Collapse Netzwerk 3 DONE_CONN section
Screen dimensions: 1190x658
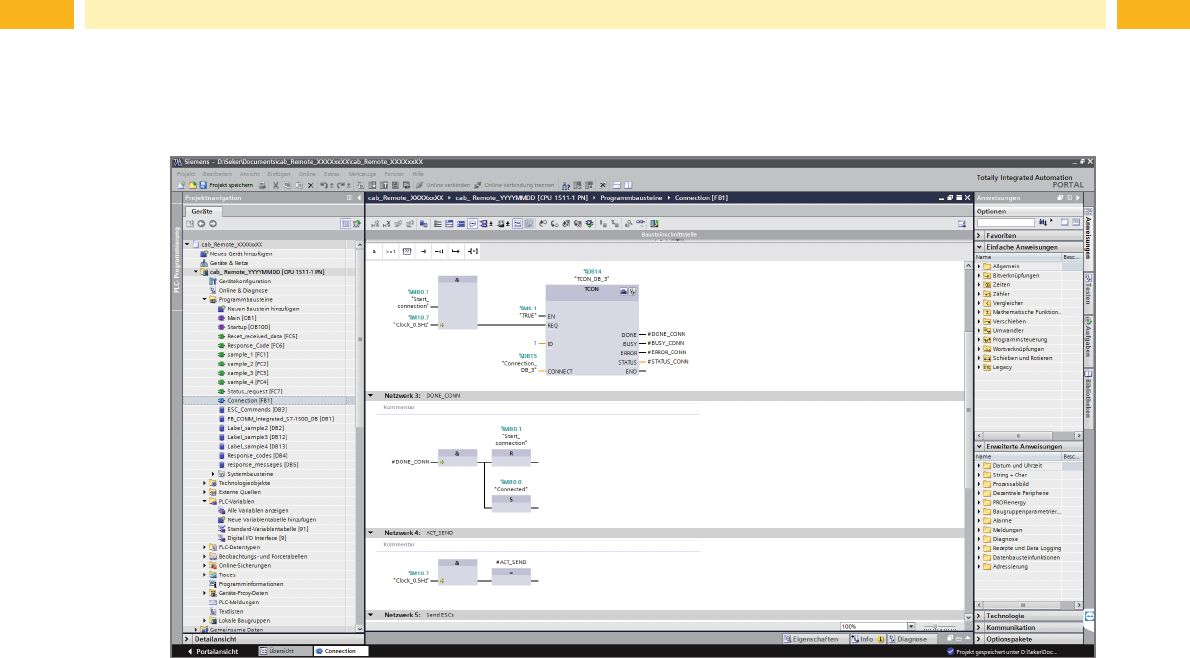[371, 395]
